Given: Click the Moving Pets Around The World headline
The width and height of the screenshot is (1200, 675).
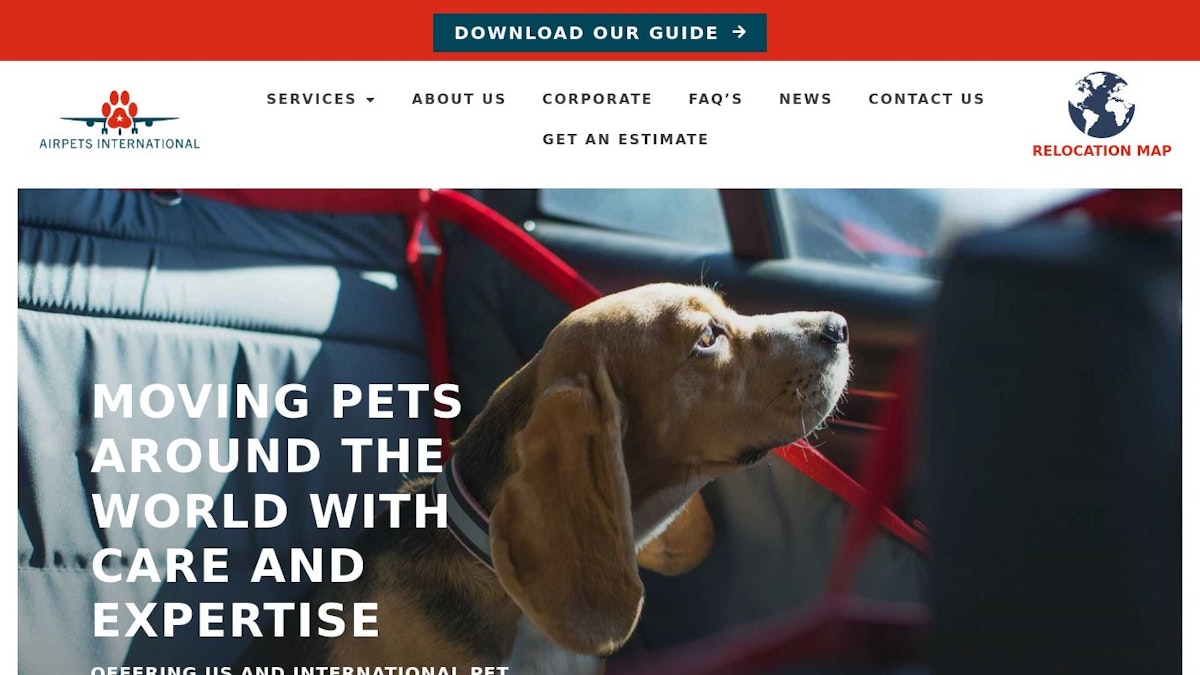Looking at the screenshot, I should coord(277,510).
